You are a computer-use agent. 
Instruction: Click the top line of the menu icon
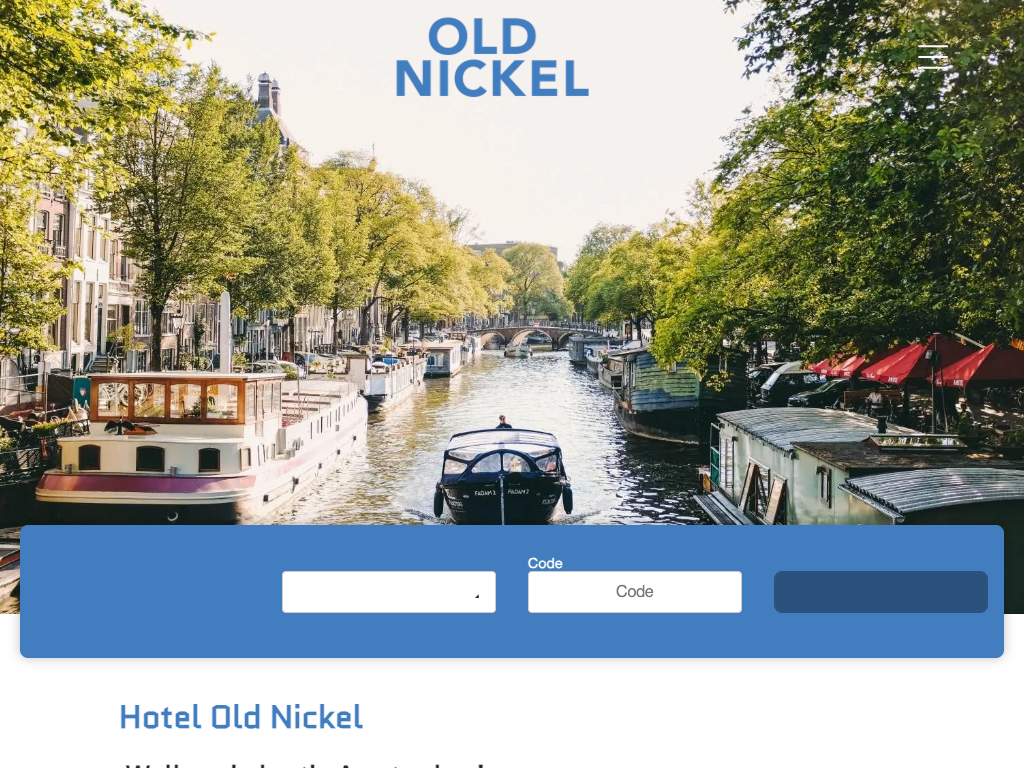tap(933, 46)
